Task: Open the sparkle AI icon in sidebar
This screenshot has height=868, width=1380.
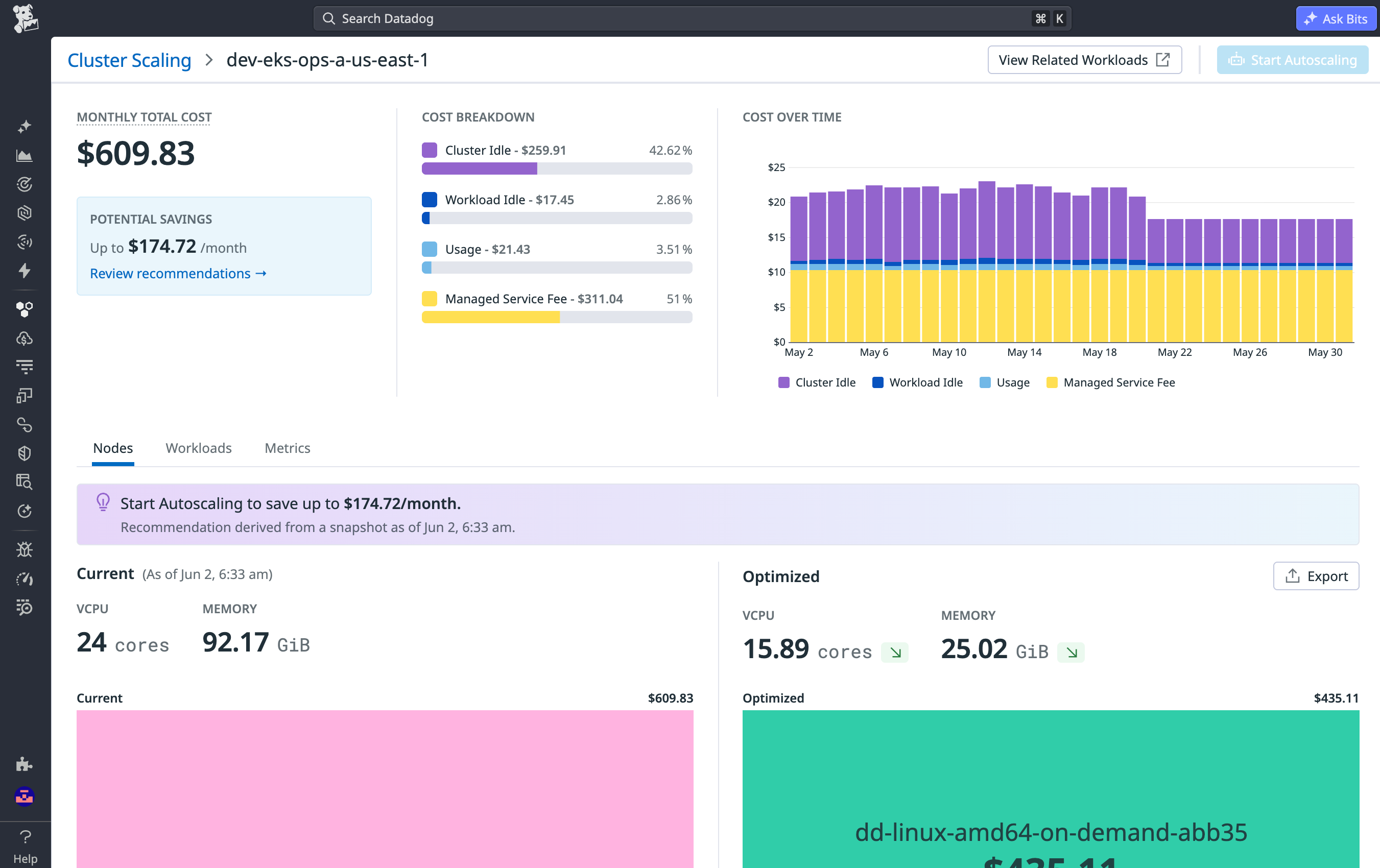Action: point(24,127)
